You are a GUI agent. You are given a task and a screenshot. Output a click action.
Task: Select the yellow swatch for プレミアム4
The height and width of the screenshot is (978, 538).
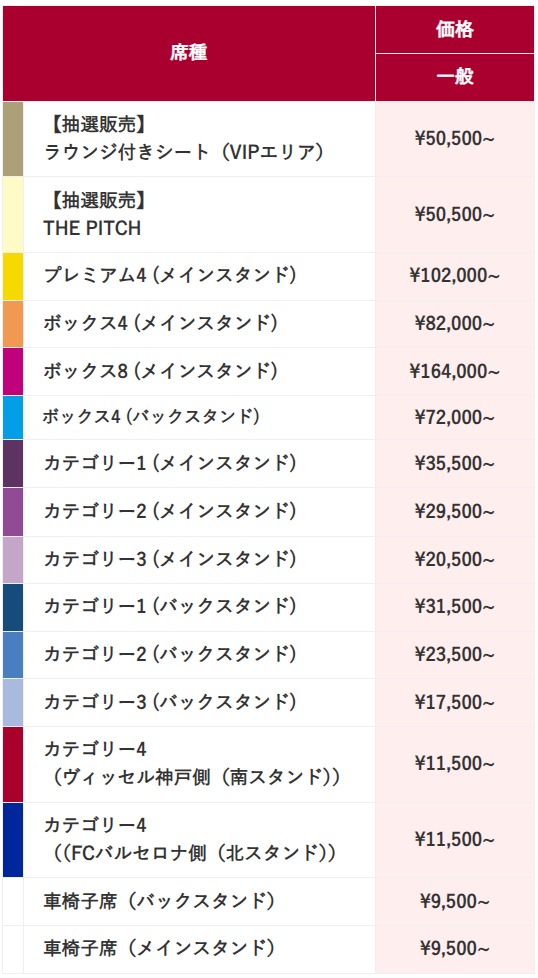click(13, 276)
